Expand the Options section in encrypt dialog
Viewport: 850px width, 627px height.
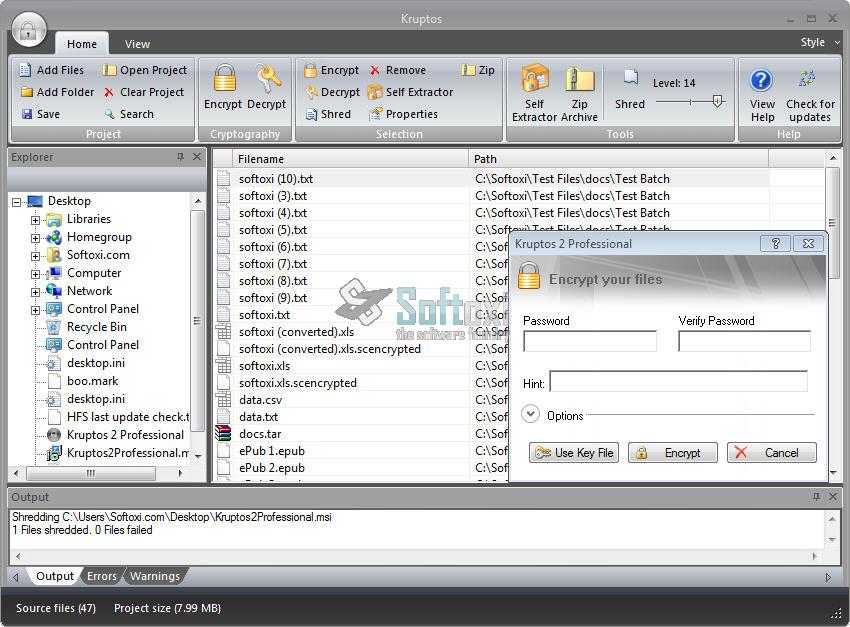point(530,415)
